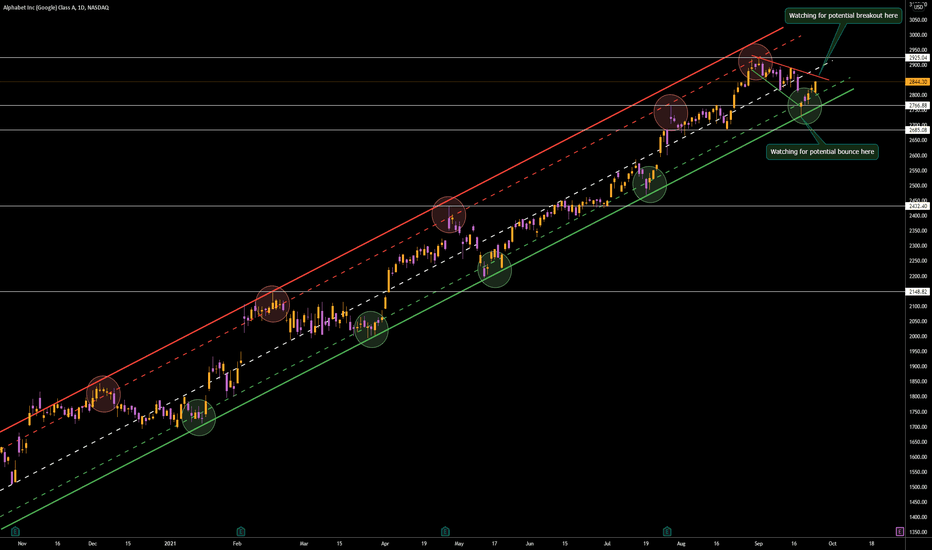This screenshot has height=550, width=932.
Task: Click the May label on time axis
Action: coord(459,543)
